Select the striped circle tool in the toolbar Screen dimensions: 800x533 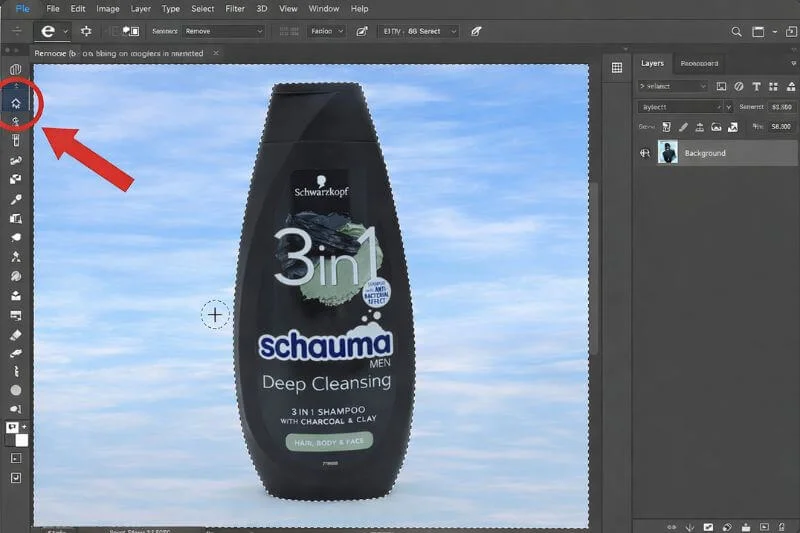16,276
